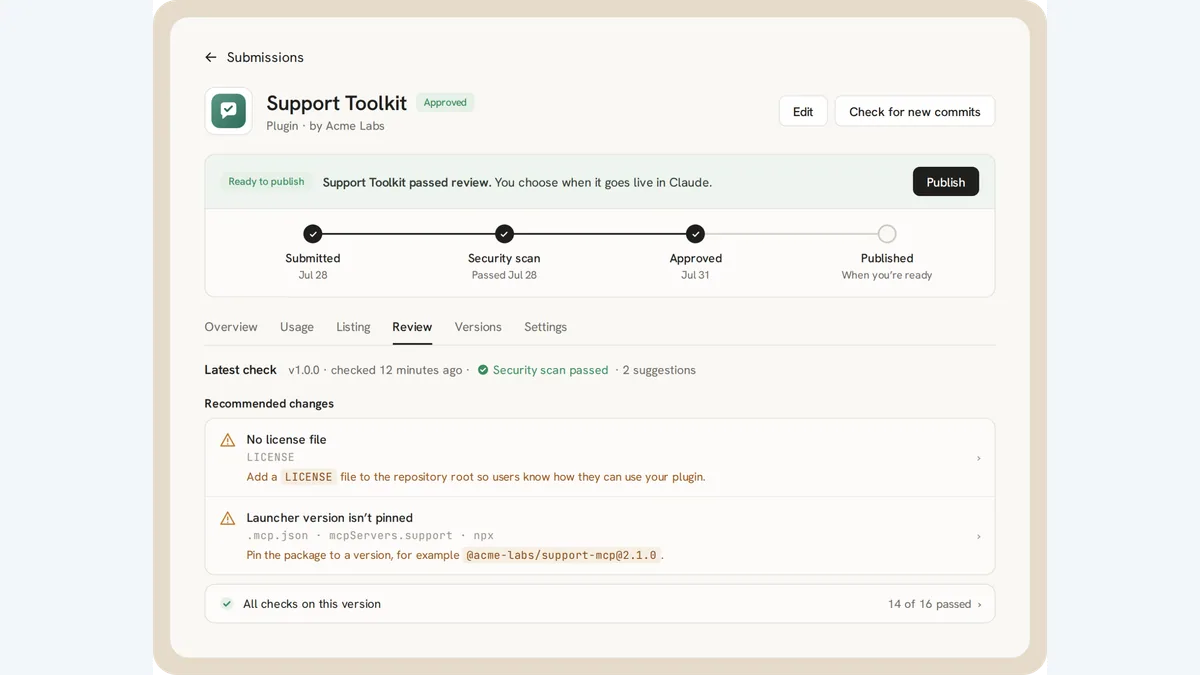Click the '.mcp.json · mcpServers.support · npx' path
The height and width of the screenshot is (675, 1200).
click(x=370, y=536)
